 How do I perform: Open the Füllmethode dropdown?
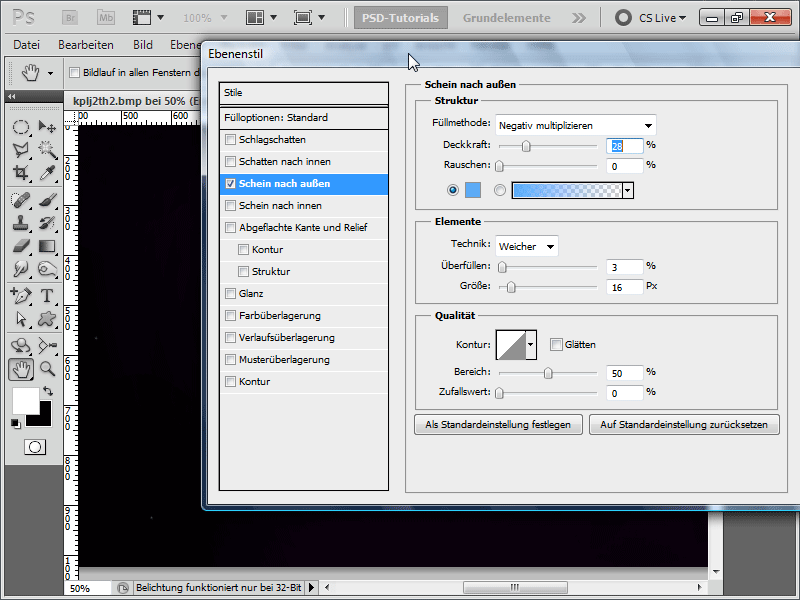point(576,126)
